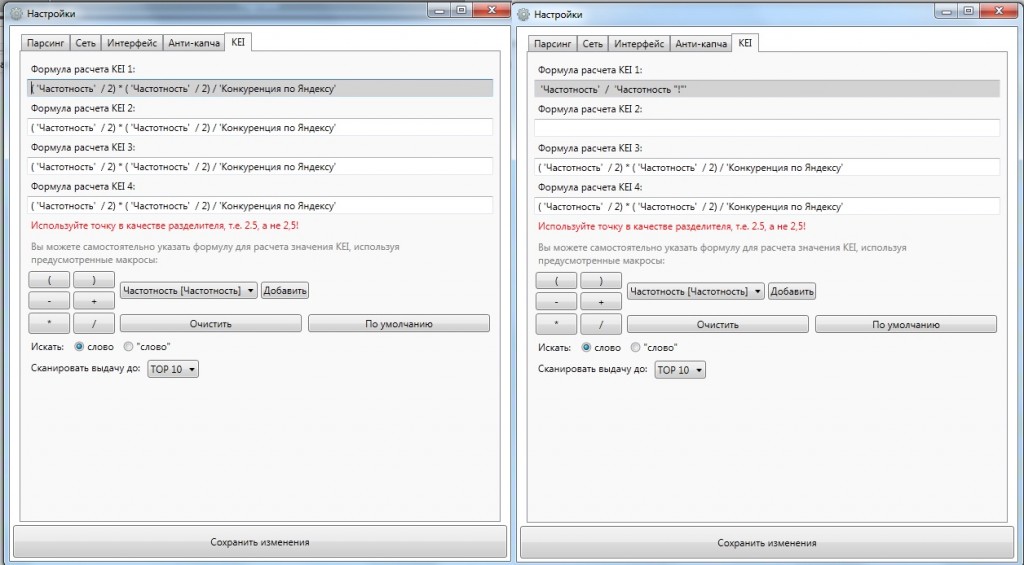Click the settings gear icon in left title bar
Screen dimensions: 1024x565
(x=15, y=14)
